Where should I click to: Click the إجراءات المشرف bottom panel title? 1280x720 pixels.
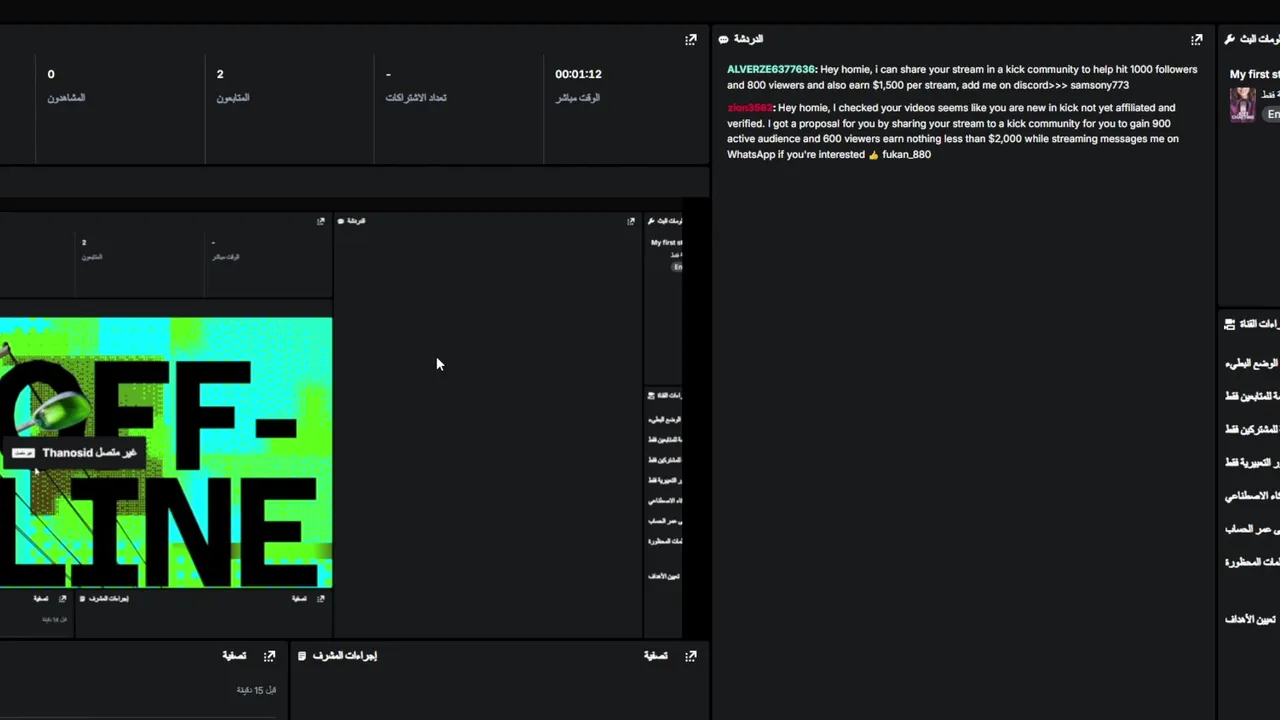345,656
